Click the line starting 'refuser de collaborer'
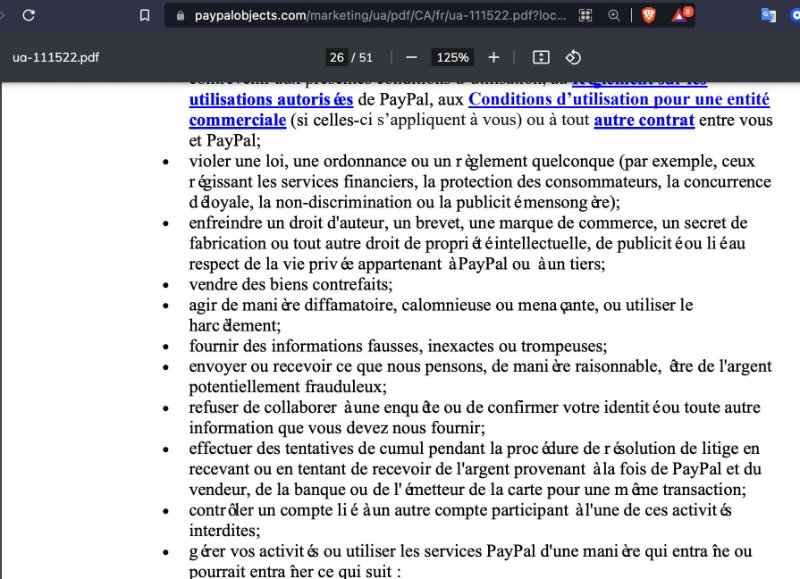 tap(474, 408)
